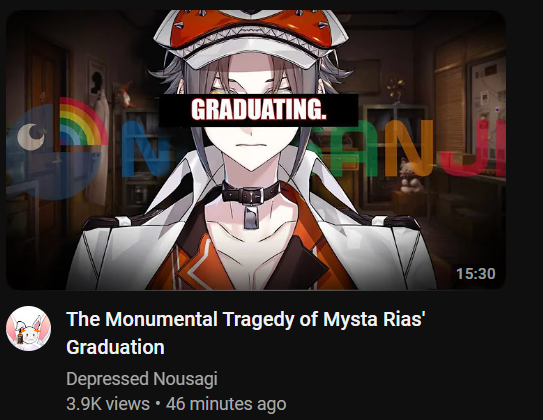543x420 pixels.
Task: Click the 15:30 duration badge
Action: (475, 274)
